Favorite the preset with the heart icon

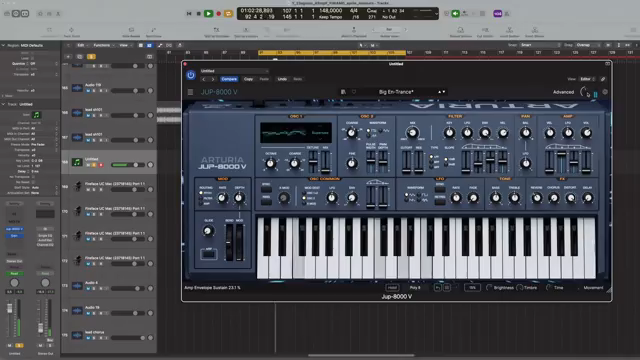(354, 92)
